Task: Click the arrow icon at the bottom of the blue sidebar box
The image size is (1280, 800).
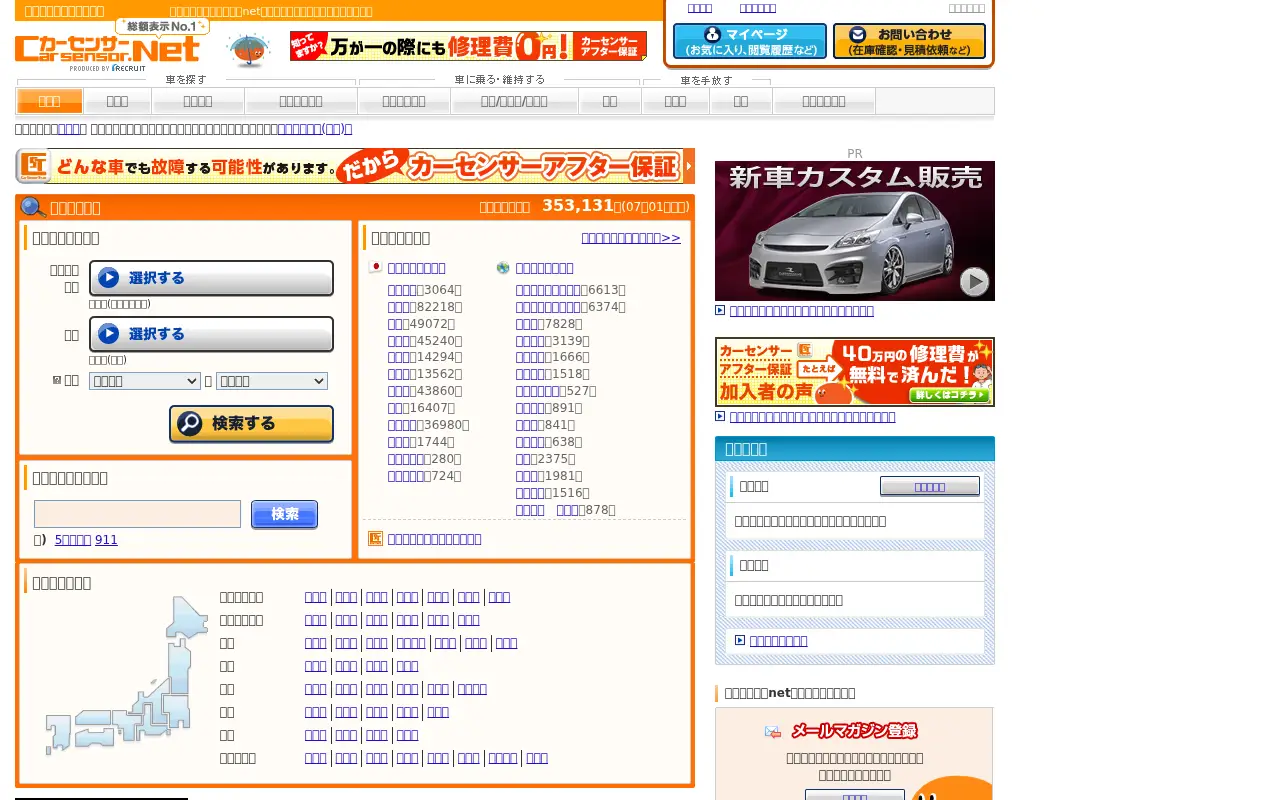Action: 740,640
